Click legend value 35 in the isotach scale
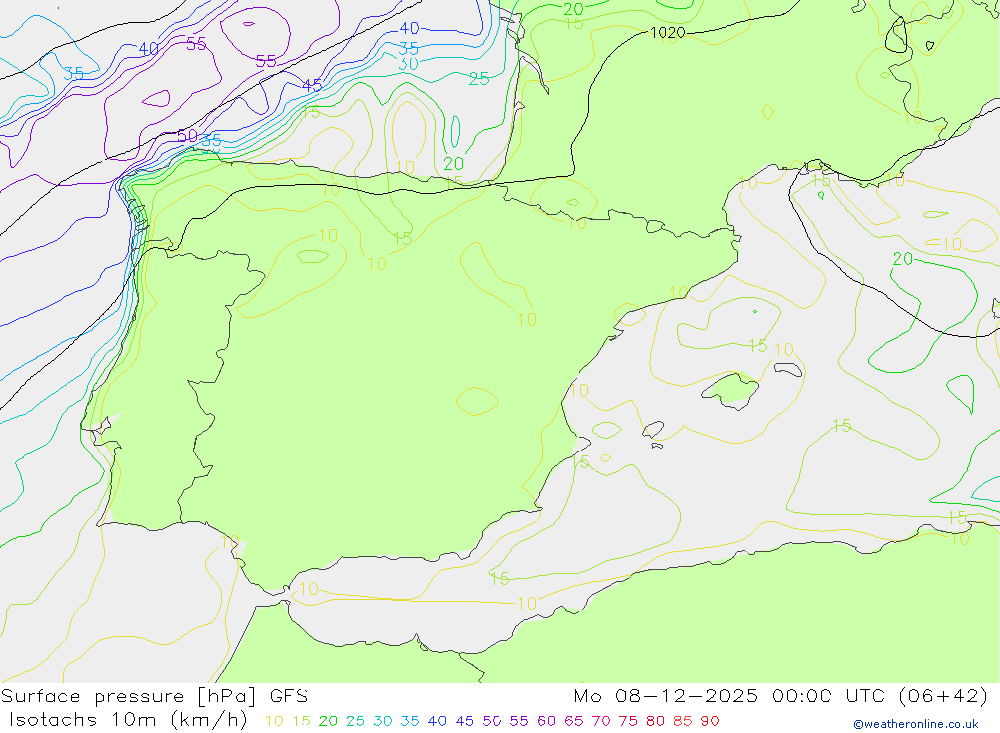 (410, 721)
